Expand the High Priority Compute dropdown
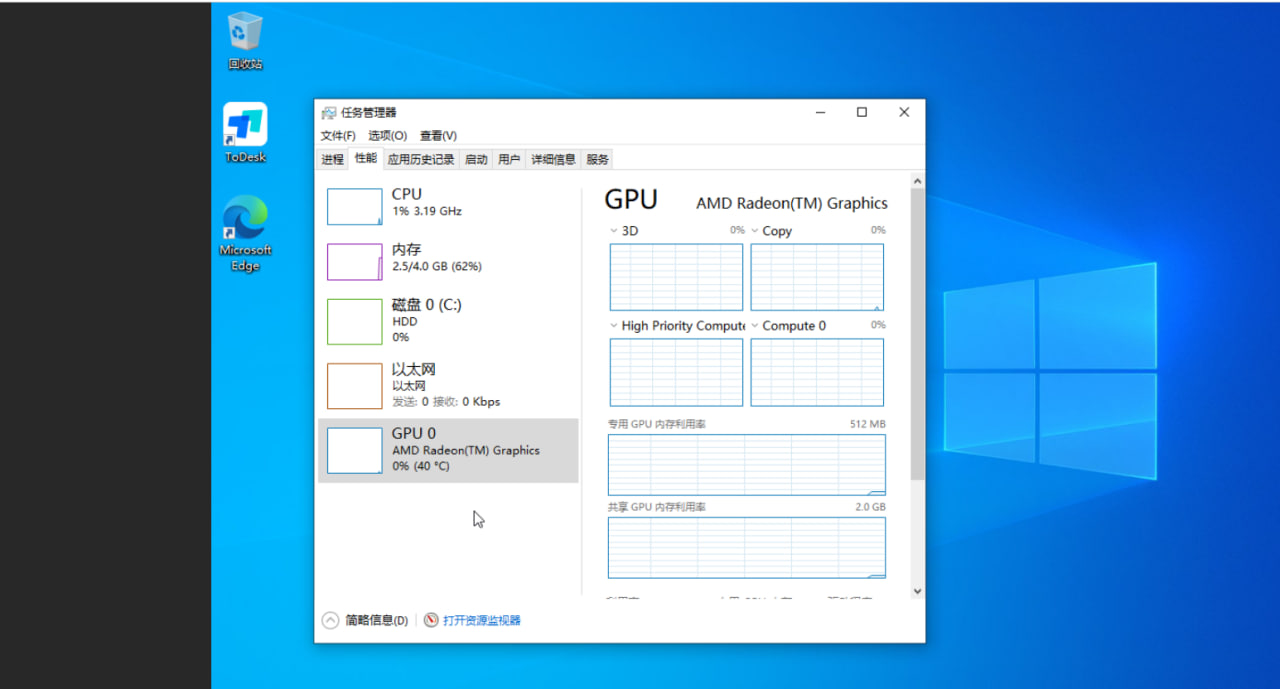This screenshot has height=689, width=1280. [614, 326]
